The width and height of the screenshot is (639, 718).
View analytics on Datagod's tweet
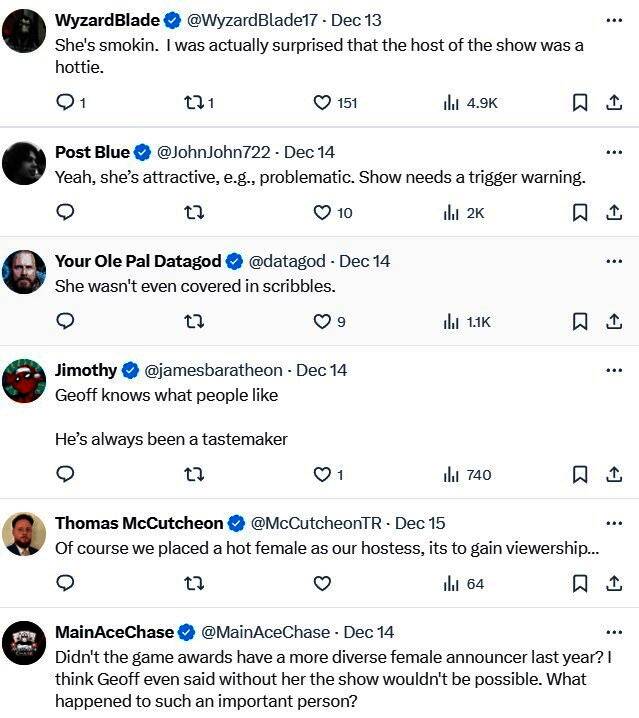click(x=466, y=321)
